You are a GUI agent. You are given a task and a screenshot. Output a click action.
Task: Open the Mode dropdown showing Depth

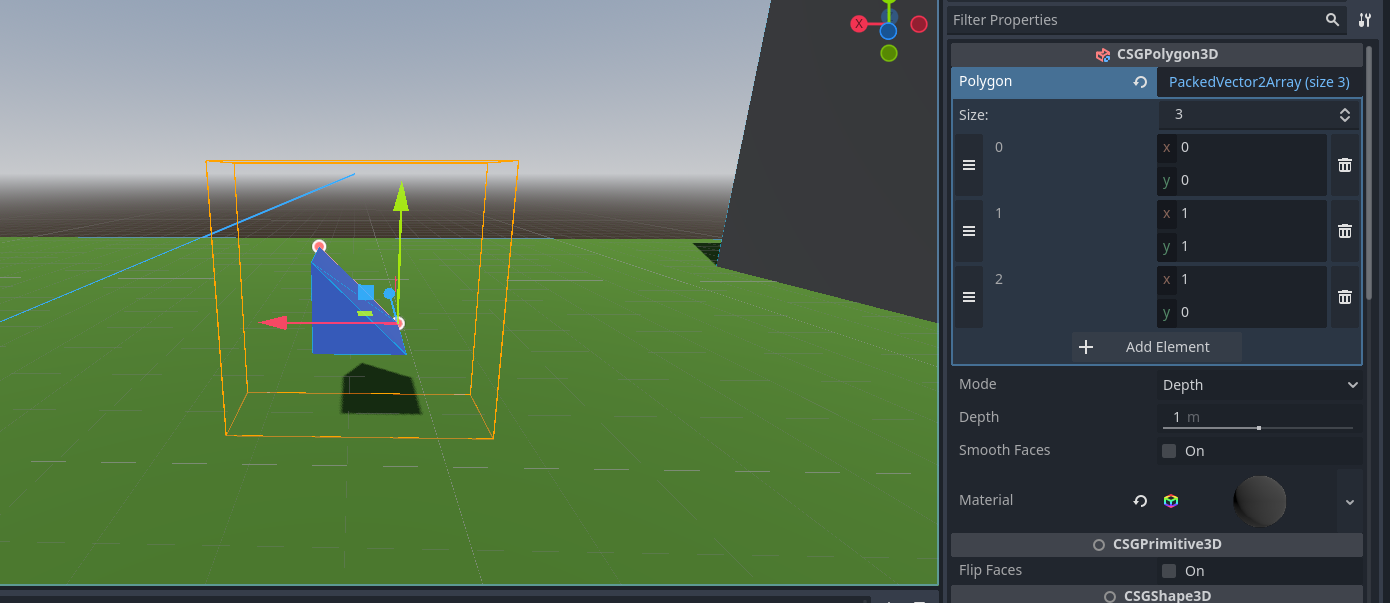point(1258,384)
